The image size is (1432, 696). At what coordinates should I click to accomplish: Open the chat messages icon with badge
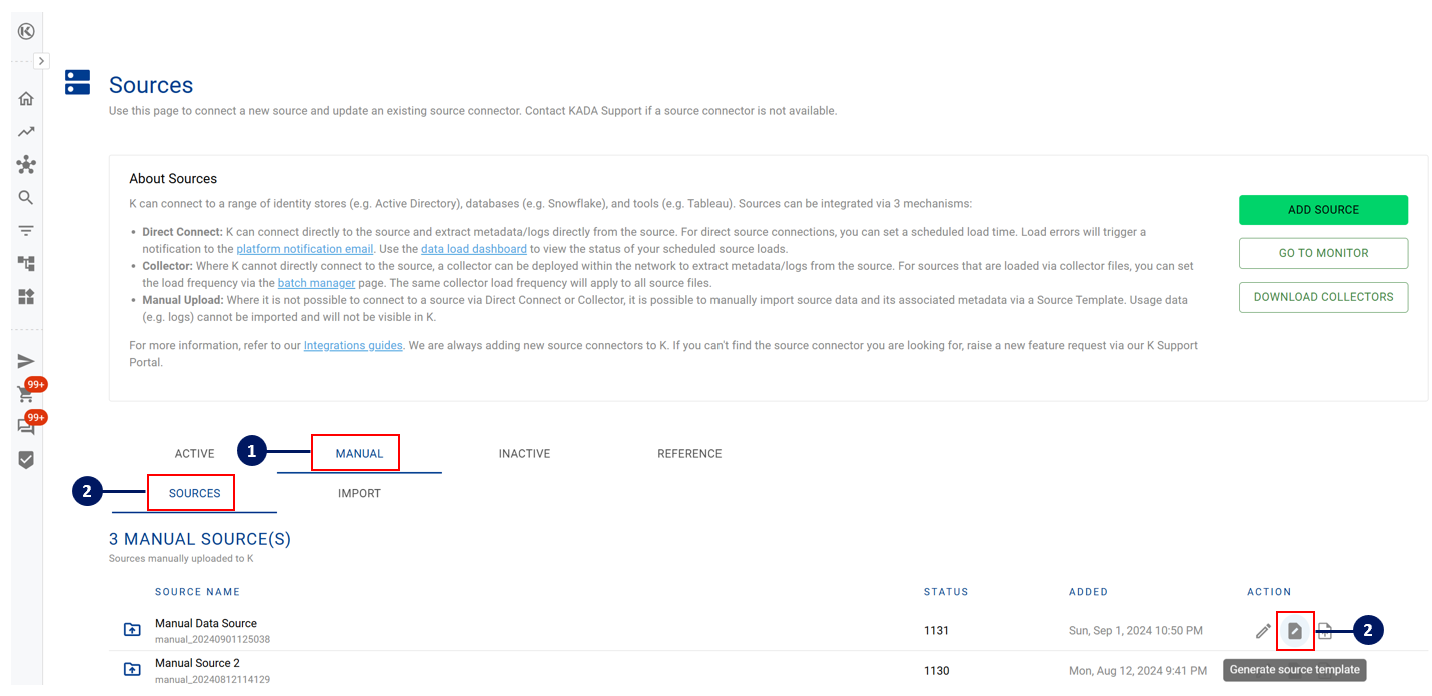(x=26, y=427)
